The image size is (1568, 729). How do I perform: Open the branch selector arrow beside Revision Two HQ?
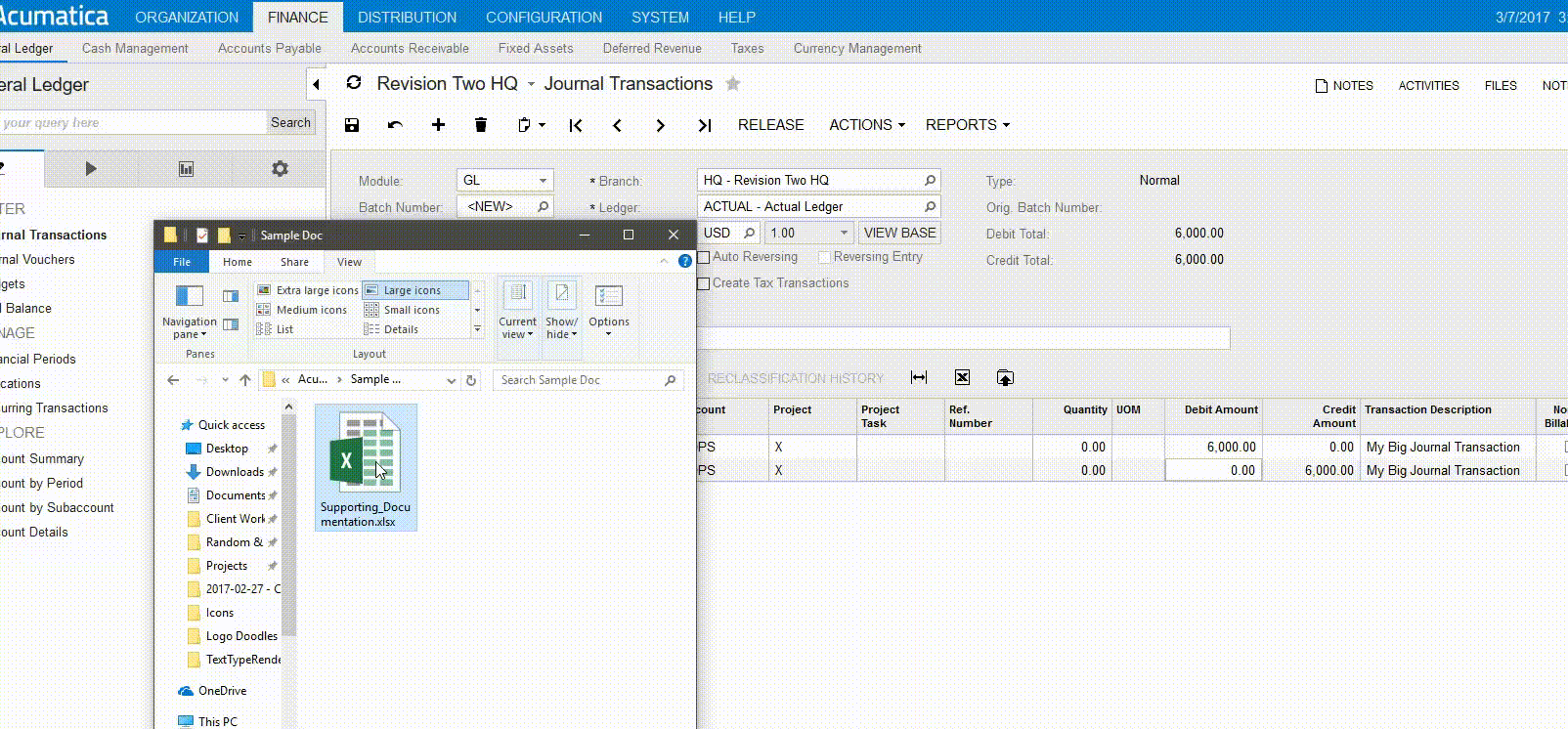[532, 85]
